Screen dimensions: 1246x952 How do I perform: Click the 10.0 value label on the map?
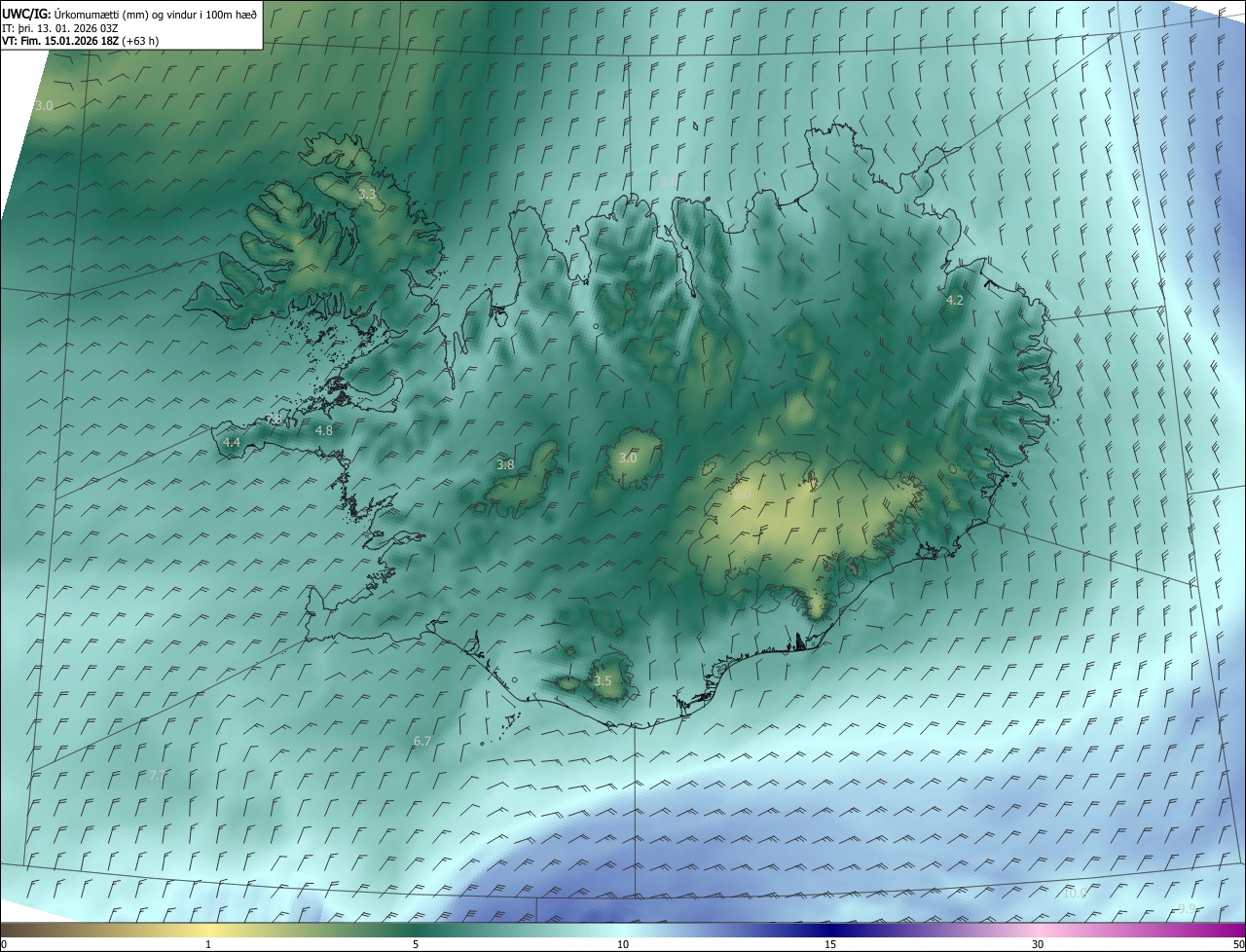point(1075,894)
